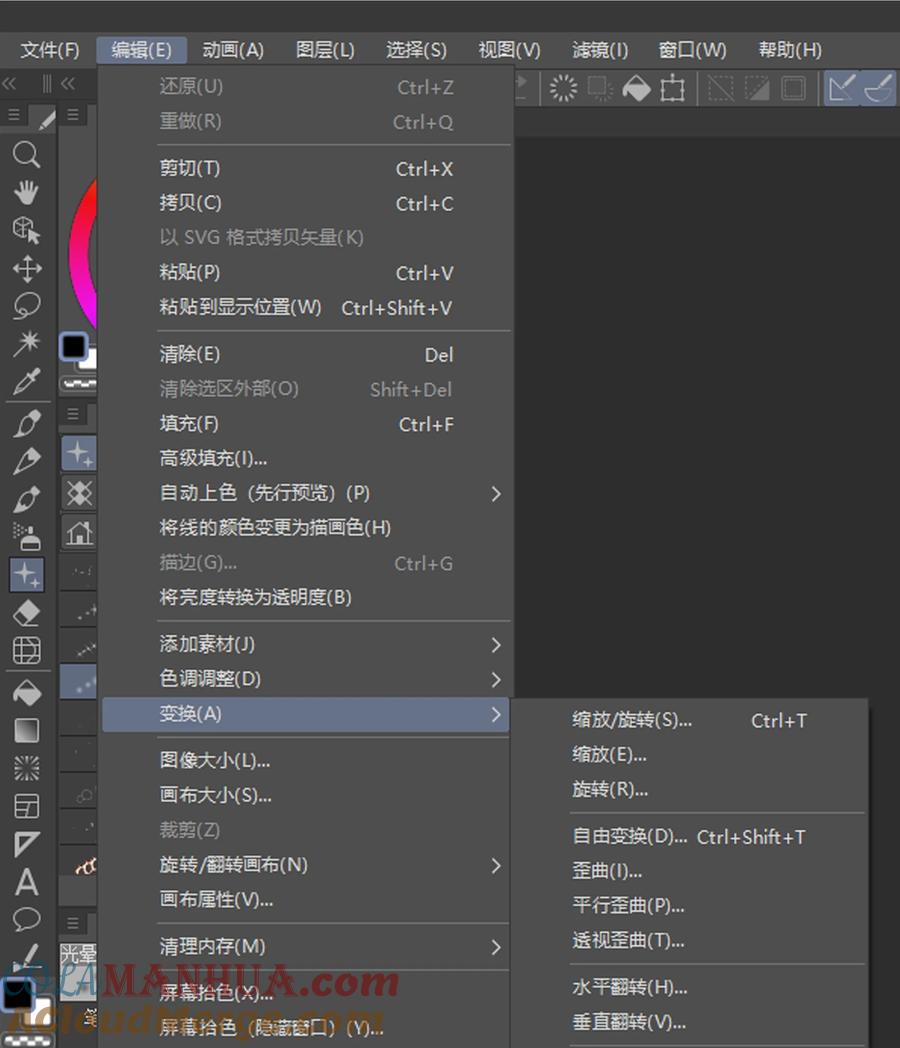
Task: Choose 粘贴到显示位置(W) menu entry
Action: point(306,307)
